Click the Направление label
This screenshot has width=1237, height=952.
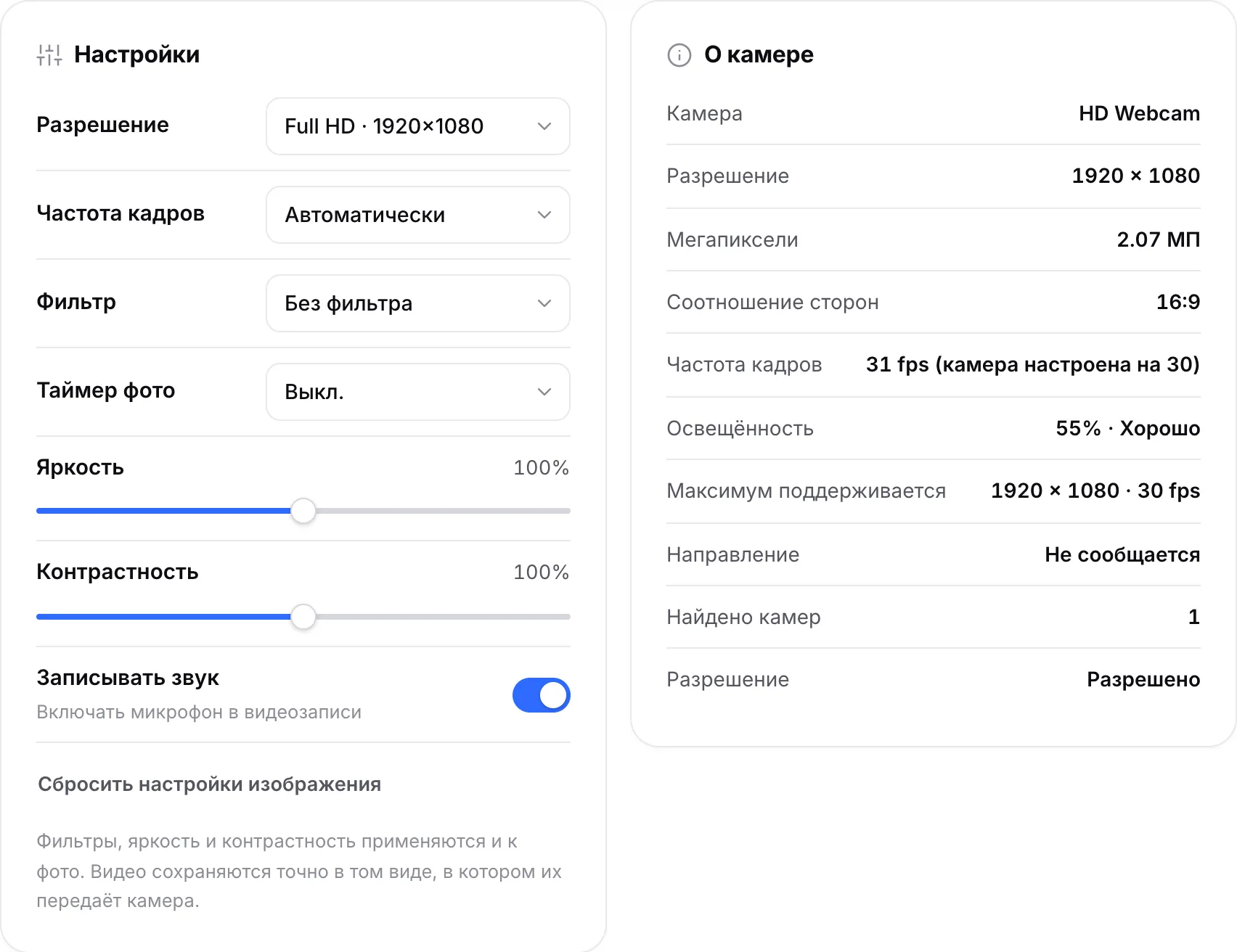click(x=732, y=554)
